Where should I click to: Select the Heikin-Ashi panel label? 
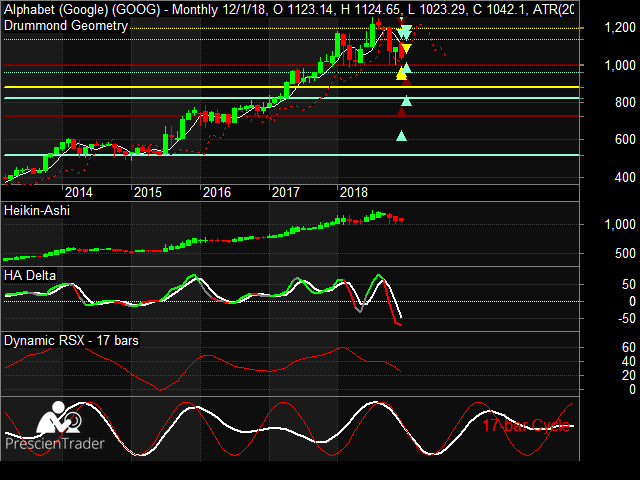click(x=37, y=211)
